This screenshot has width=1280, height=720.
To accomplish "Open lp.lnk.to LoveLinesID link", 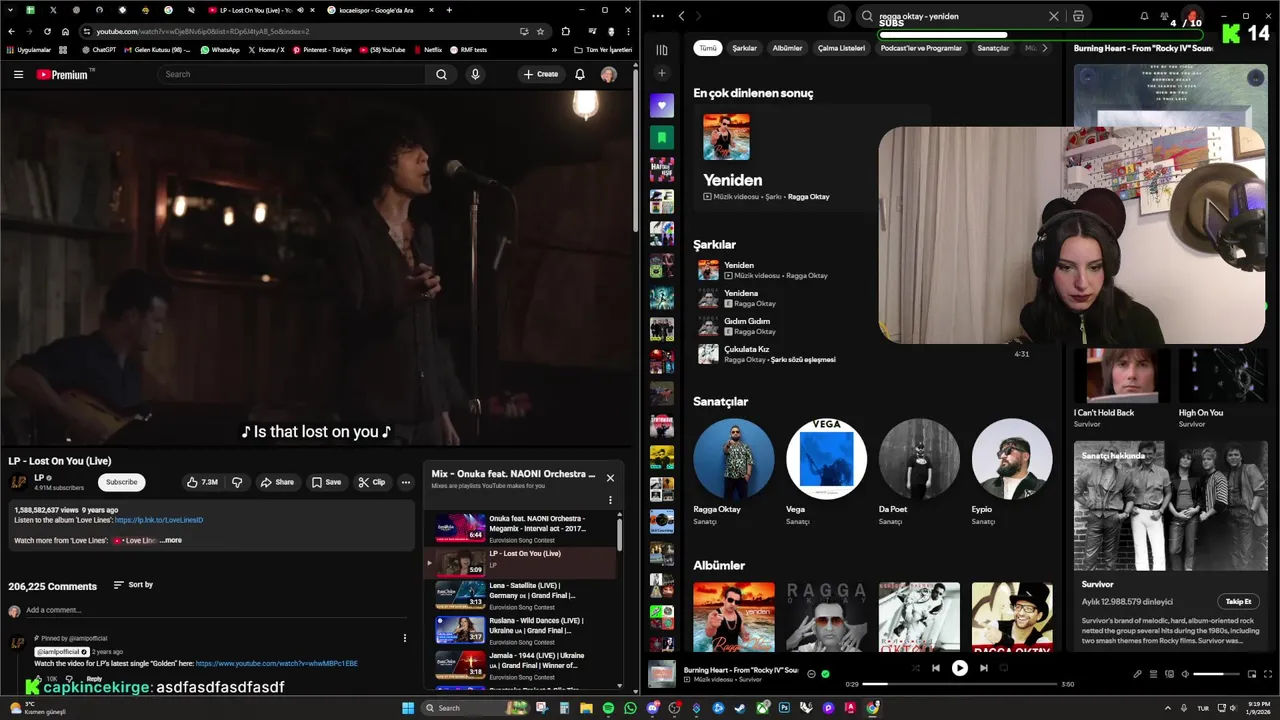I will click(159, 520).
